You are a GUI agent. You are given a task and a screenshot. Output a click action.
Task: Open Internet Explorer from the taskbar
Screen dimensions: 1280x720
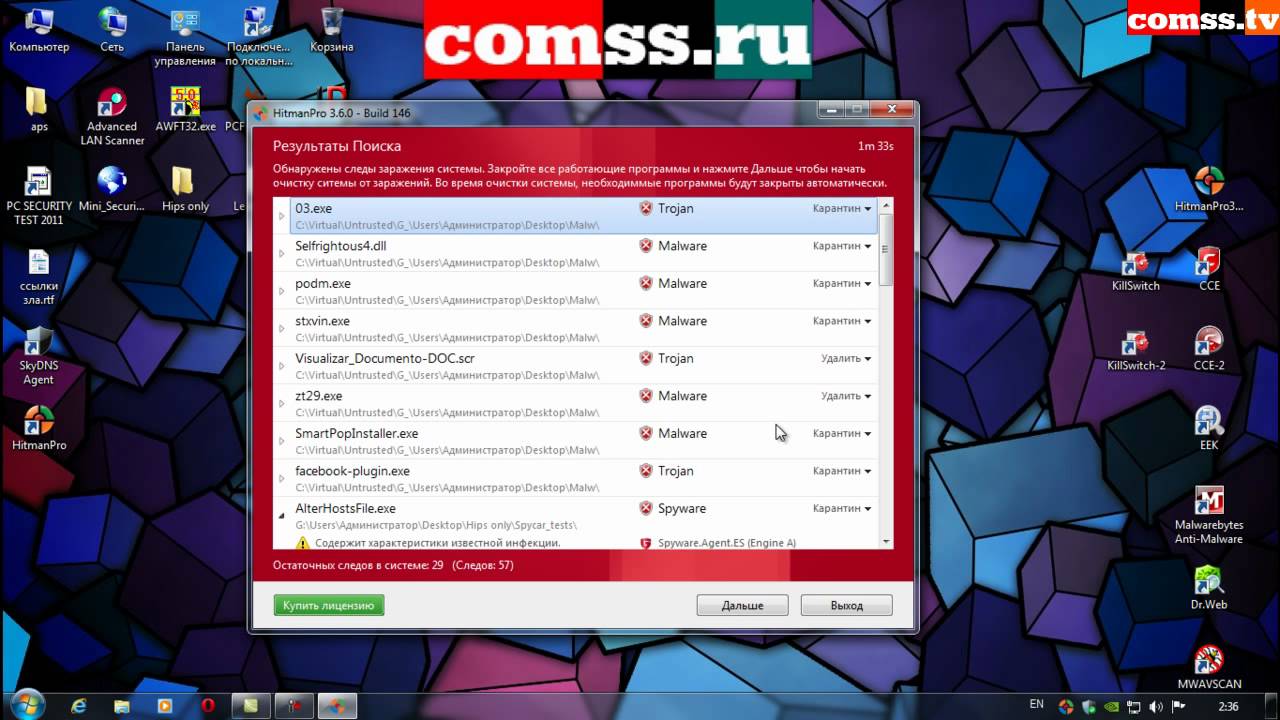pyautogui.click(x=80, y=705)
